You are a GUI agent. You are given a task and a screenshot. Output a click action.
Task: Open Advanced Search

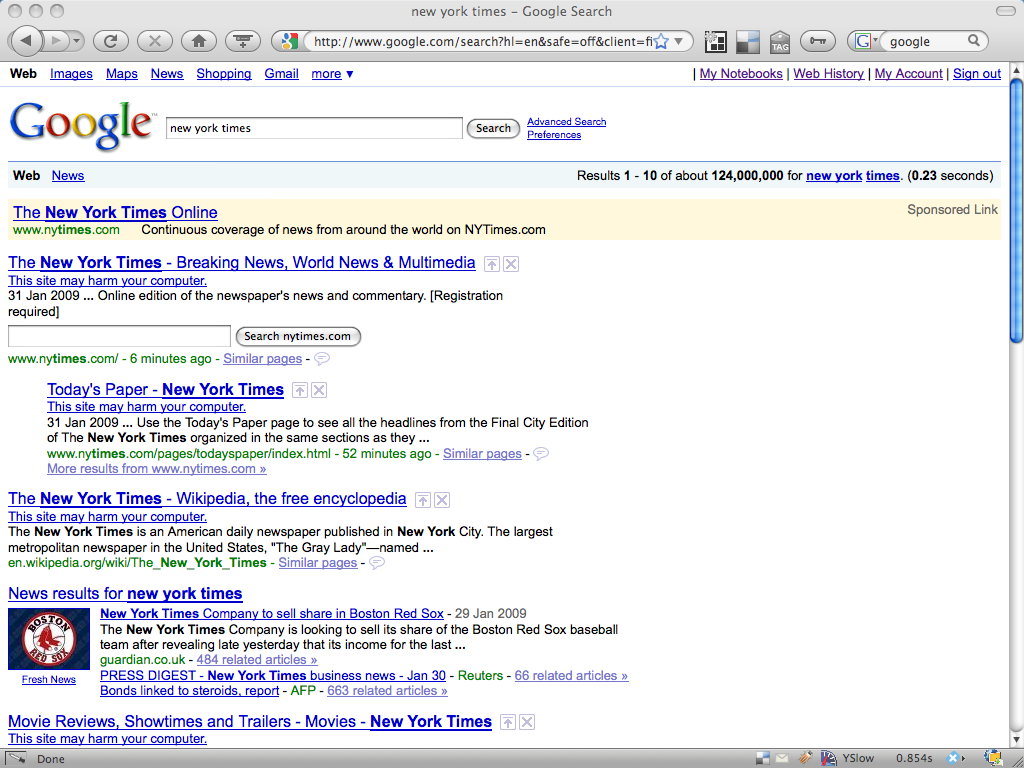click(566, 121)
